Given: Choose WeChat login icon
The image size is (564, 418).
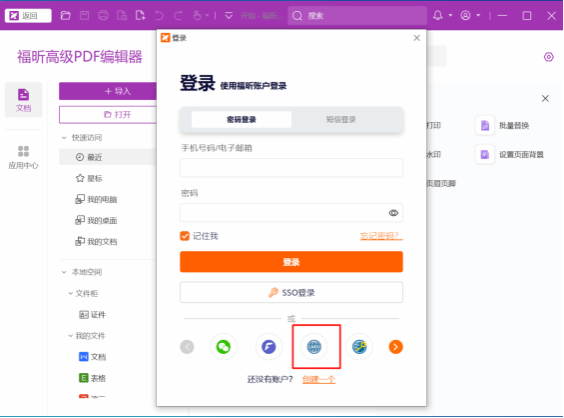Looking at the screenshot, I should [x=223, y=347].
